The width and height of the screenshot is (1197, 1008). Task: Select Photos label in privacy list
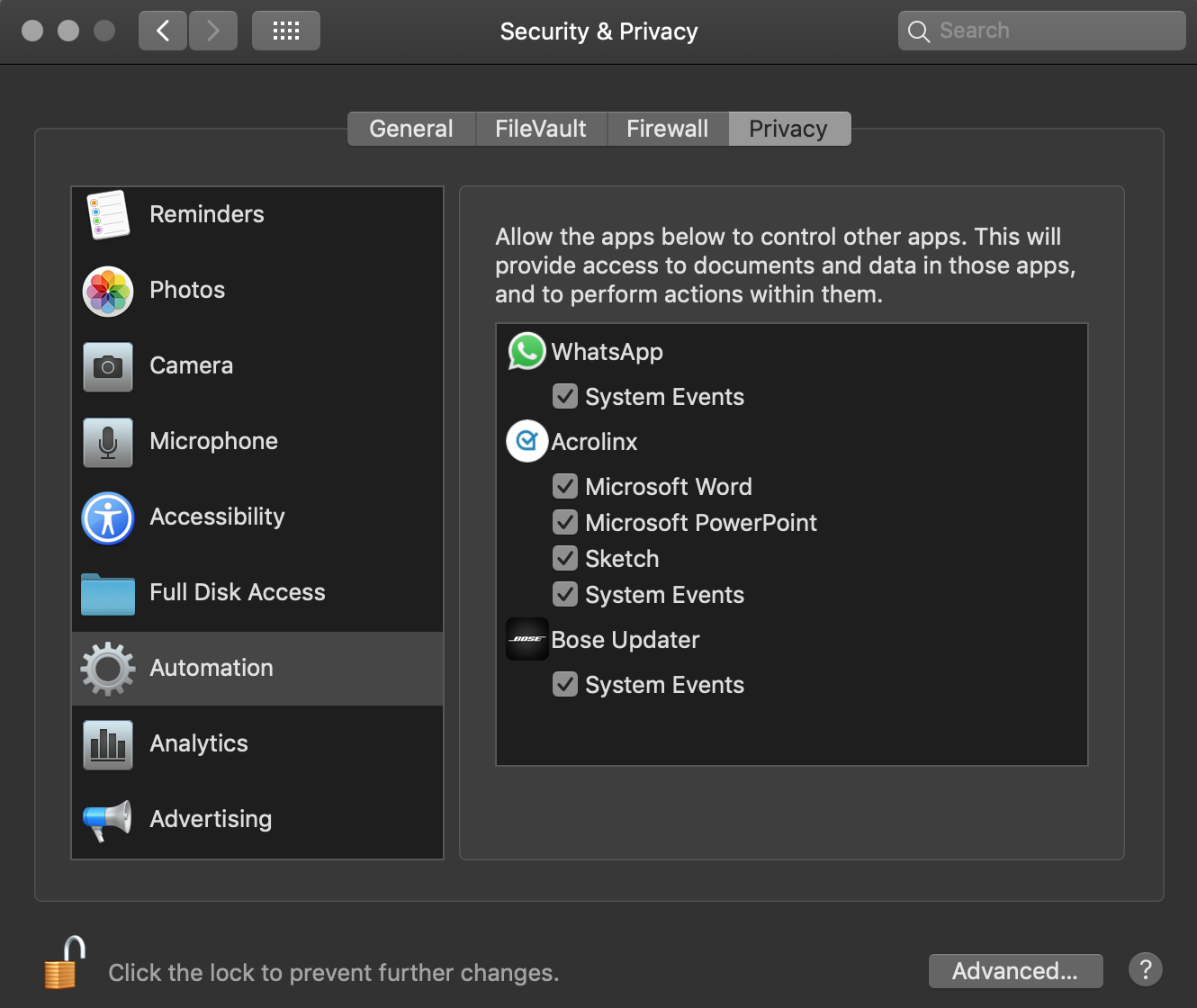(187, 290)
